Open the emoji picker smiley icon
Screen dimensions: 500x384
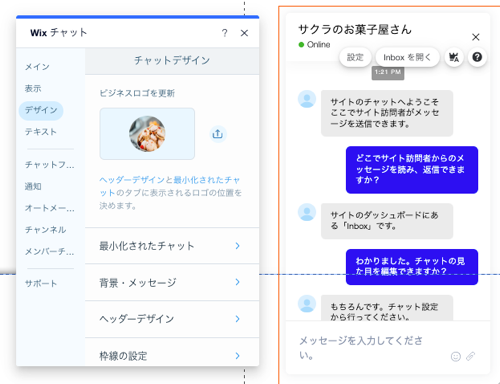[x=456, y=356]
